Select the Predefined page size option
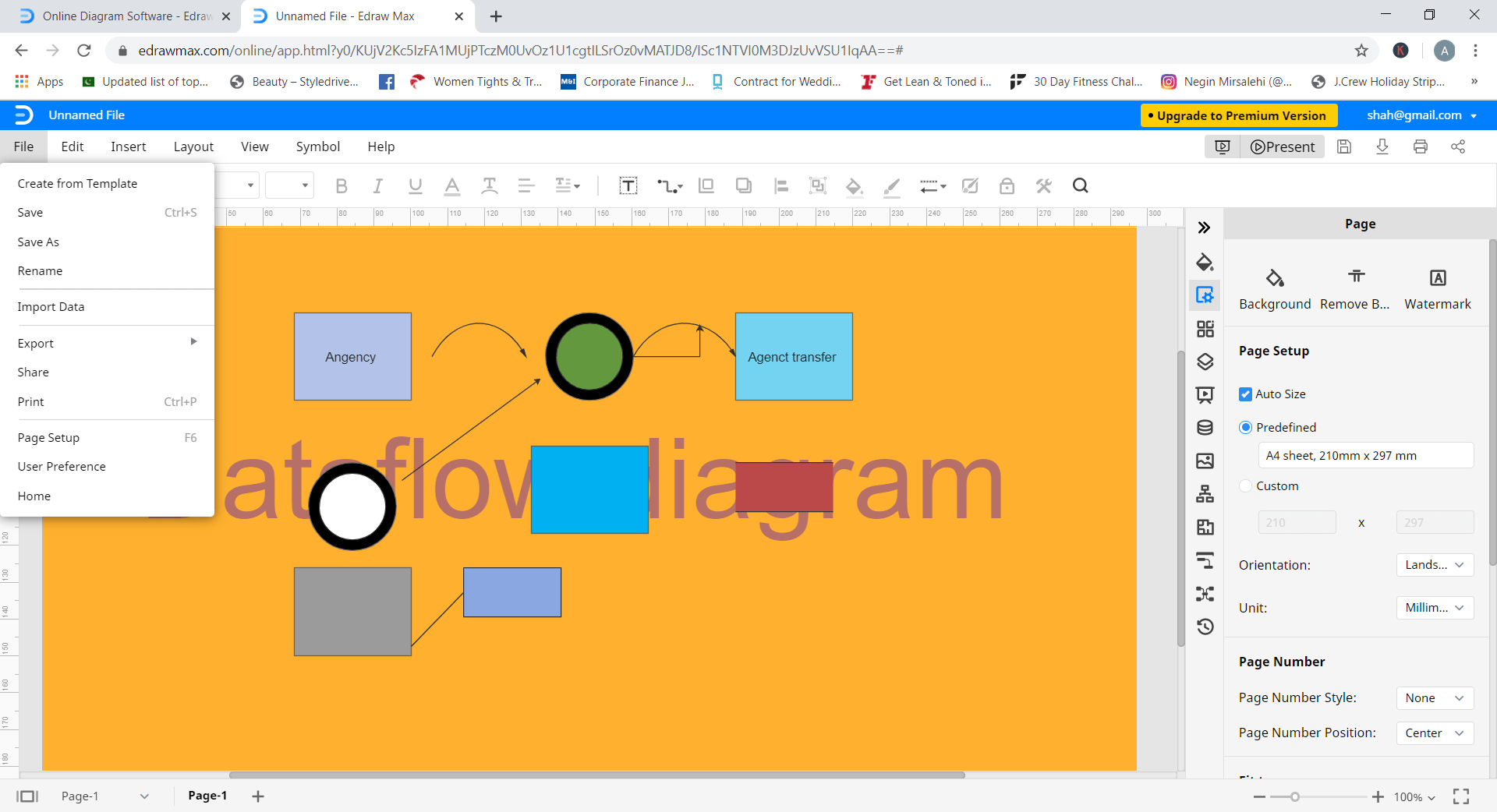 tap(1245, 427)
